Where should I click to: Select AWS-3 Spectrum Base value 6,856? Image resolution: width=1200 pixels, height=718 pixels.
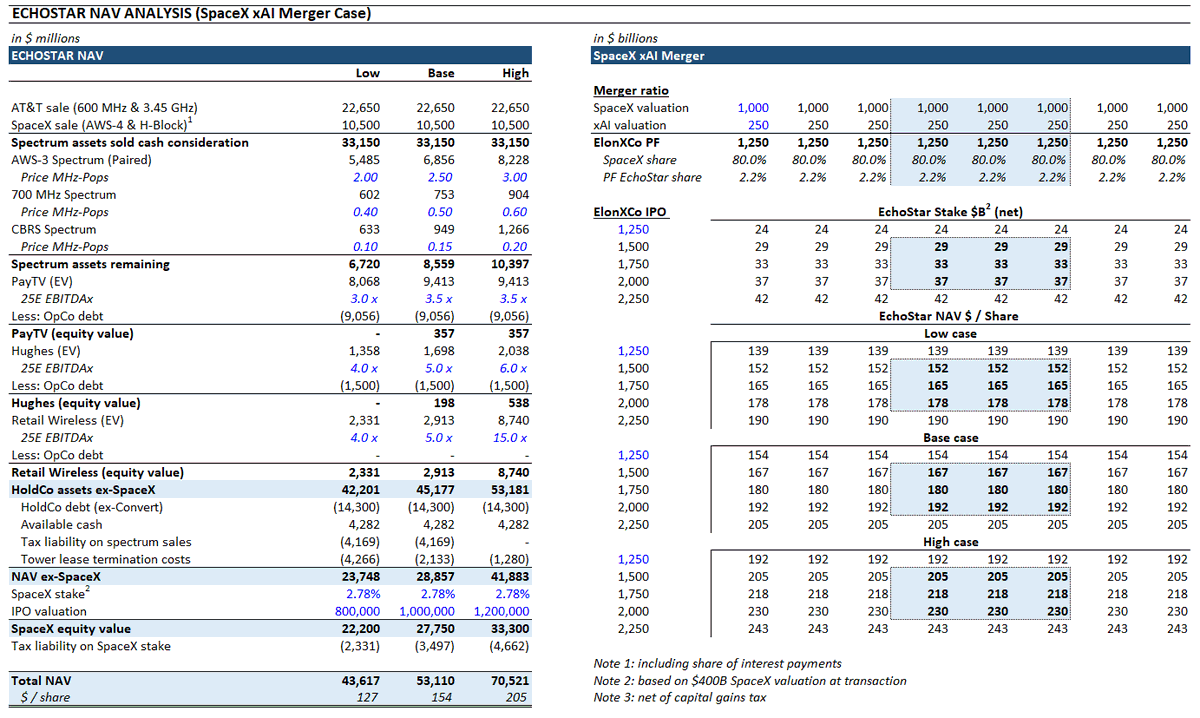pyautogui.click(x=437, y=160)
